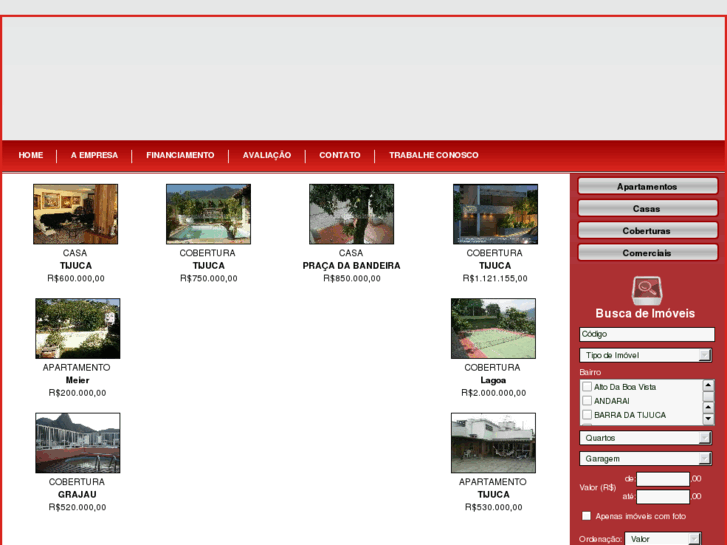Open the Meier apartment photo
Image resolution: width=727 pixels, height=545 pixels.
[x=77, y=328]
